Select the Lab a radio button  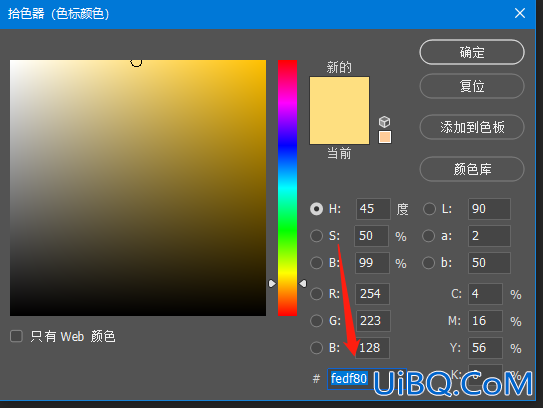pyautogui.click(x=429, y=236)
